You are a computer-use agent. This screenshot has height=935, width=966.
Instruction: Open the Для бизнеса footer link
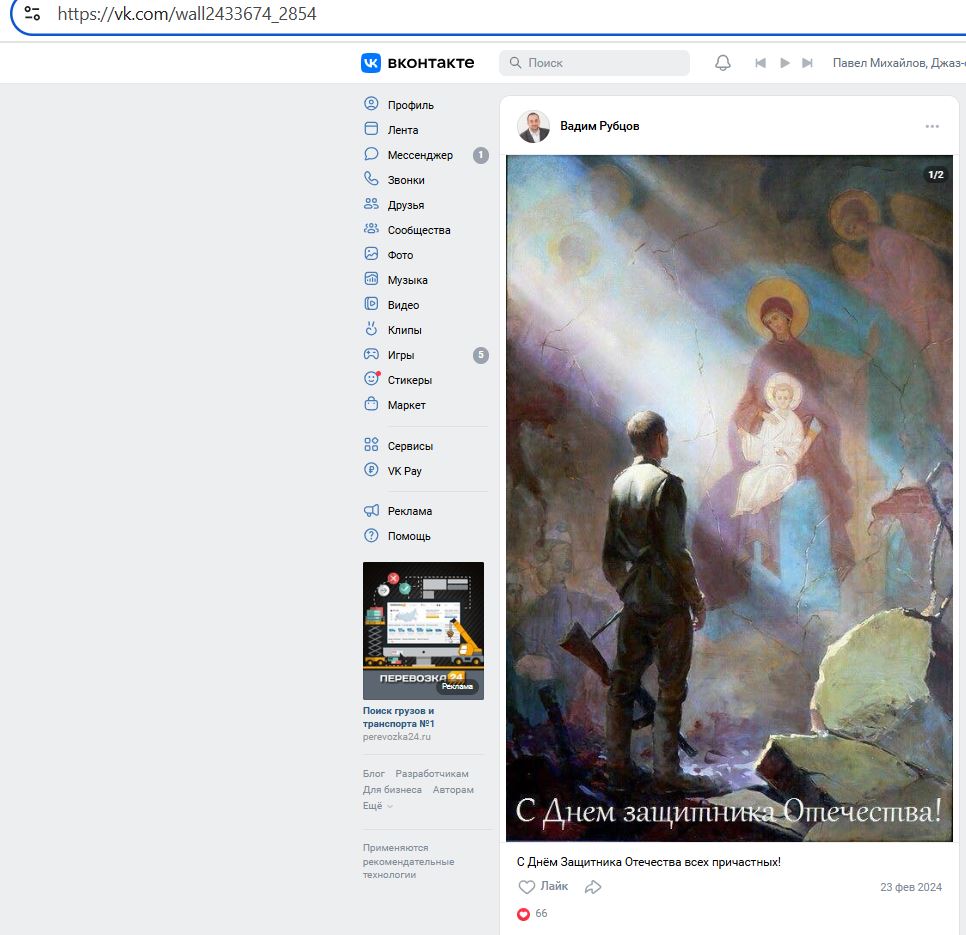coord(392,790)
